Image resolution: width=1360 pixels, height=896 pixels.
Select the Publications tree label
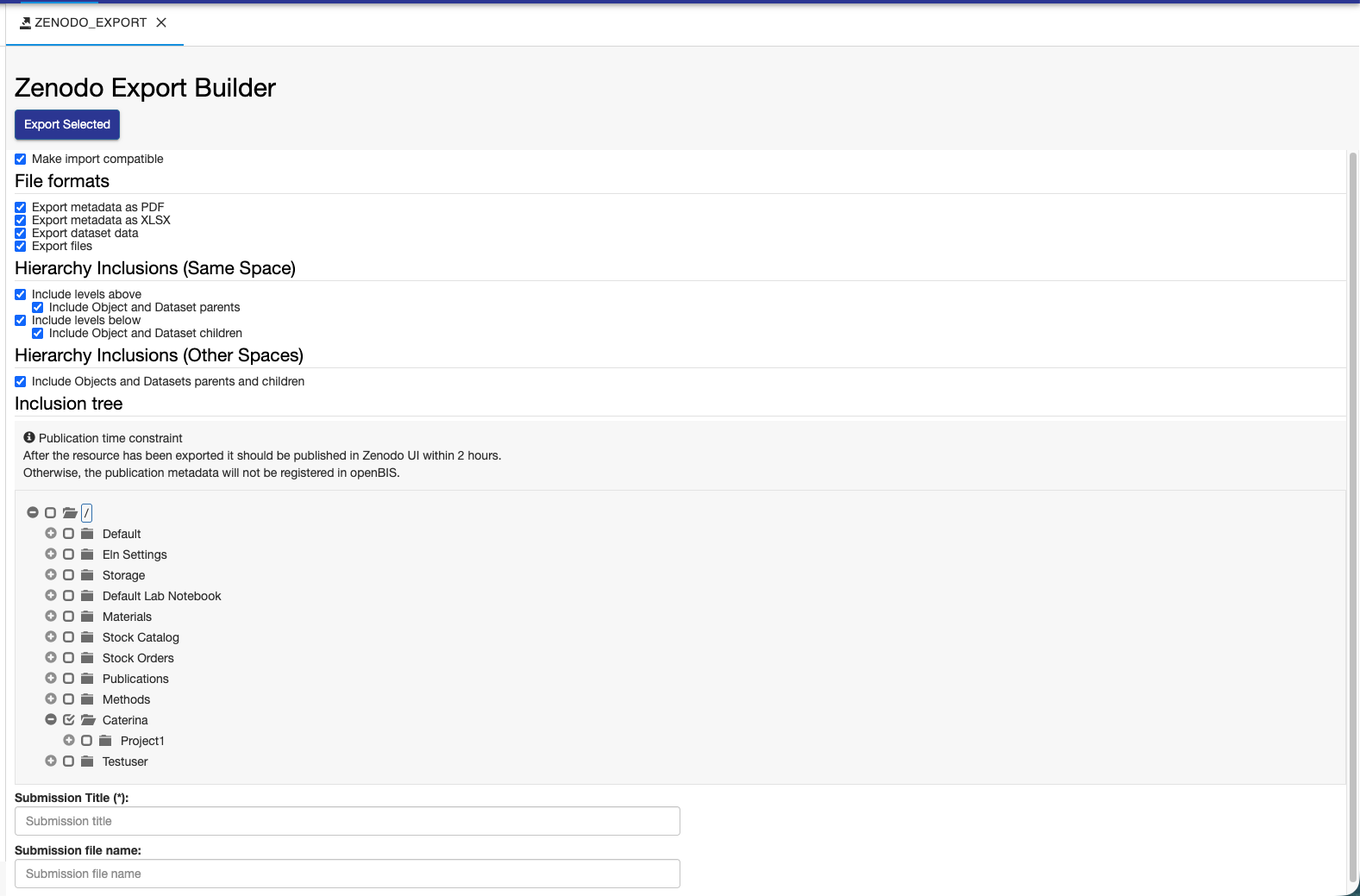(x=135, y=679)
